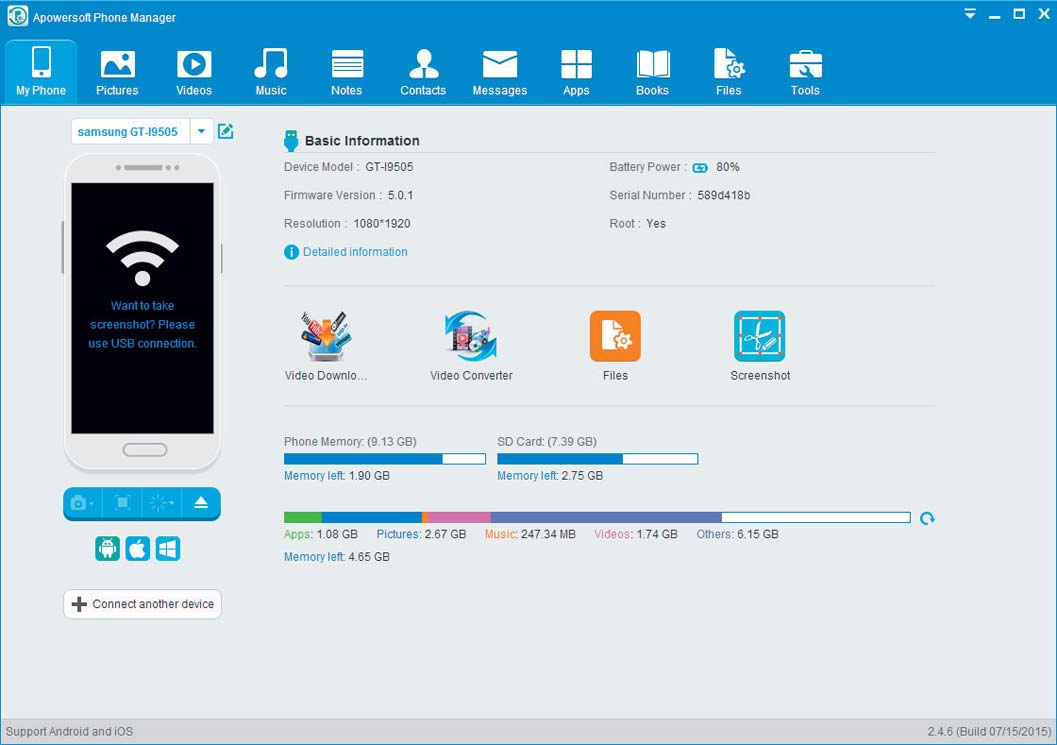This screenshot has width=1057, height=745.
Task: Click Serial Number 589d418b value
Action: 723,196
